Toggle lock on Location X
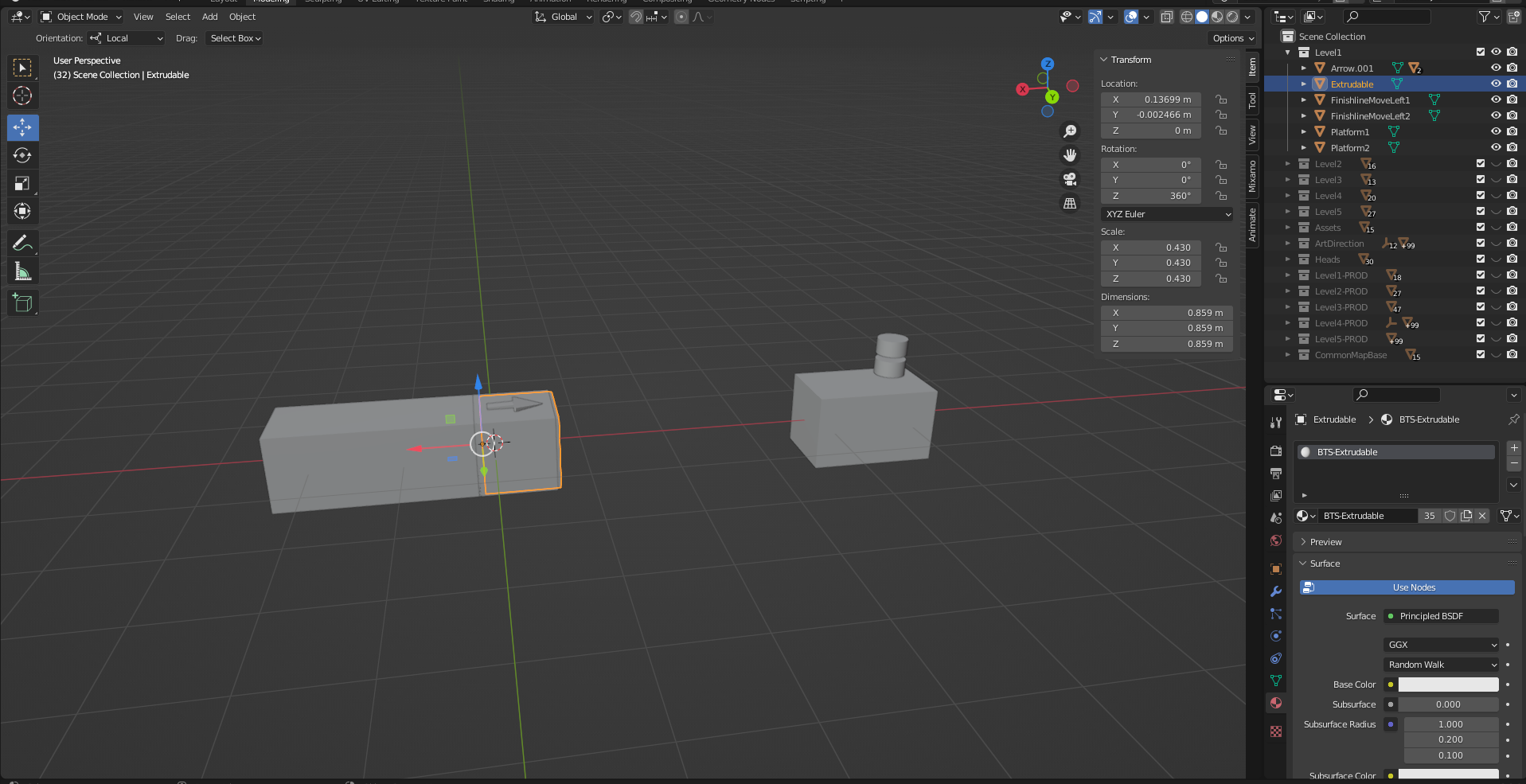Viewport: 1526px width, 784px height. [1221, 99]
